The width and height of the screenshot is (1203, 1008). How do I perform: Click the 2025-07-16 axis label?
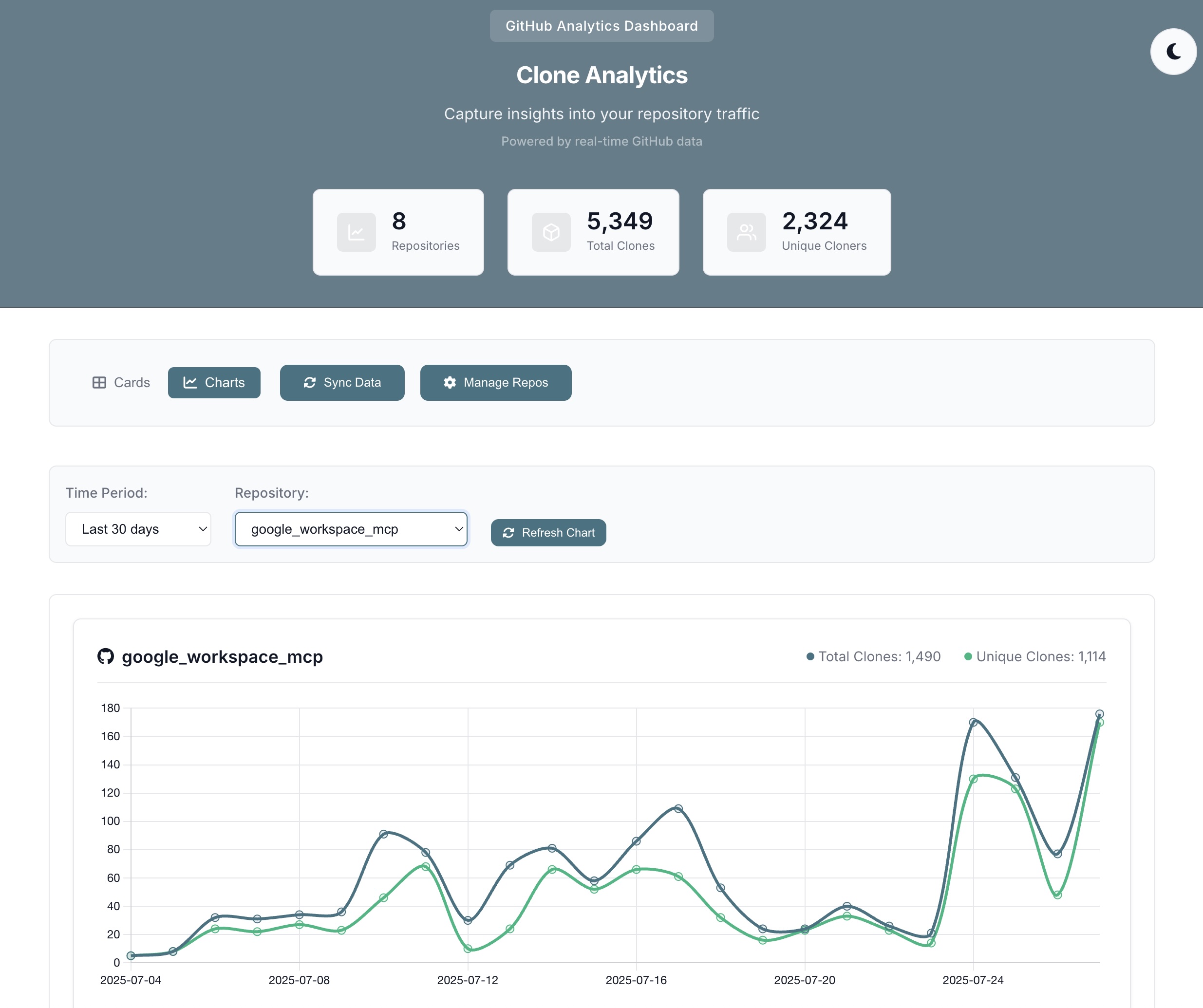[636, 981]
